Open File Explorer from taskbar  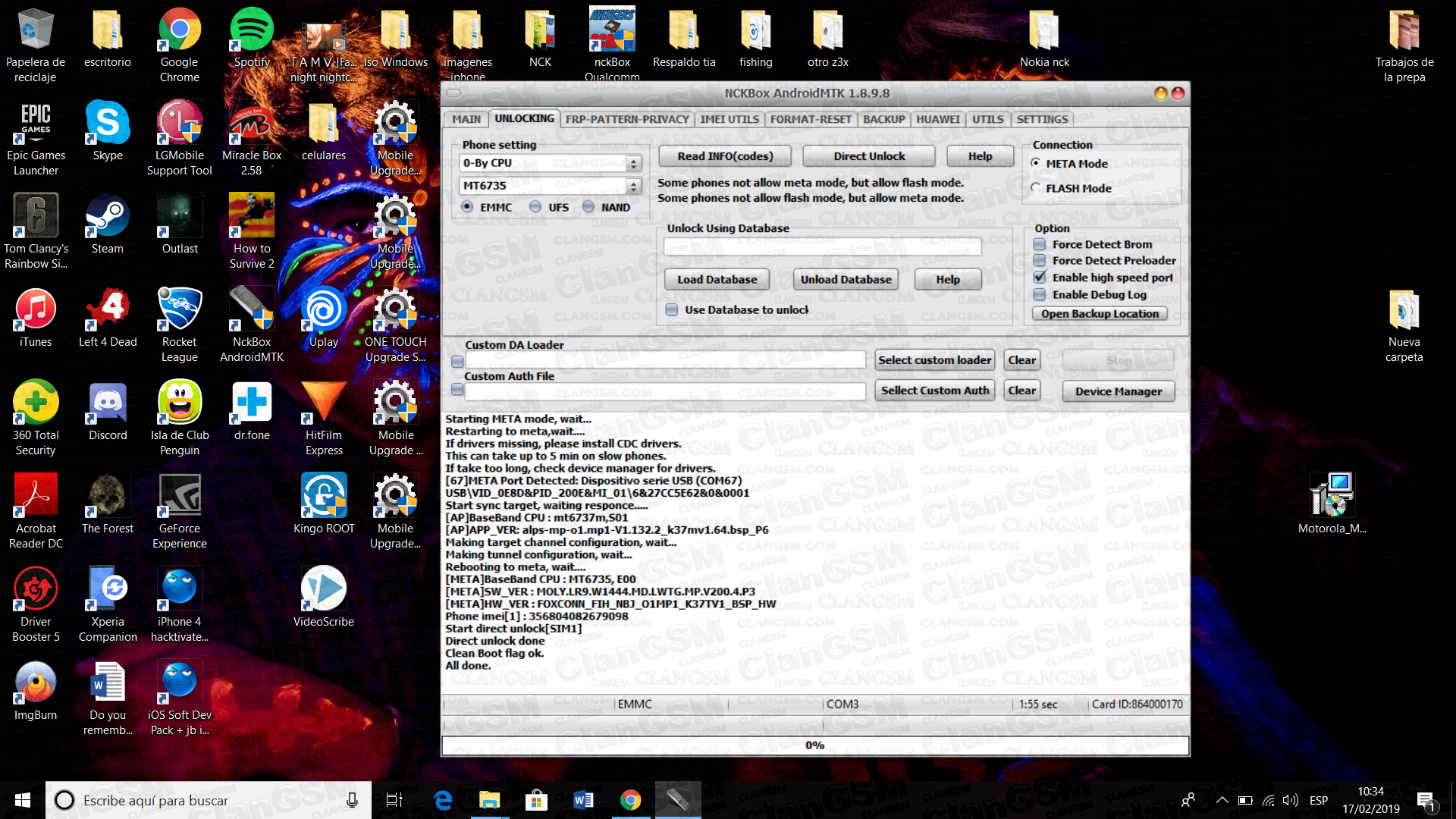click(489, 800)
